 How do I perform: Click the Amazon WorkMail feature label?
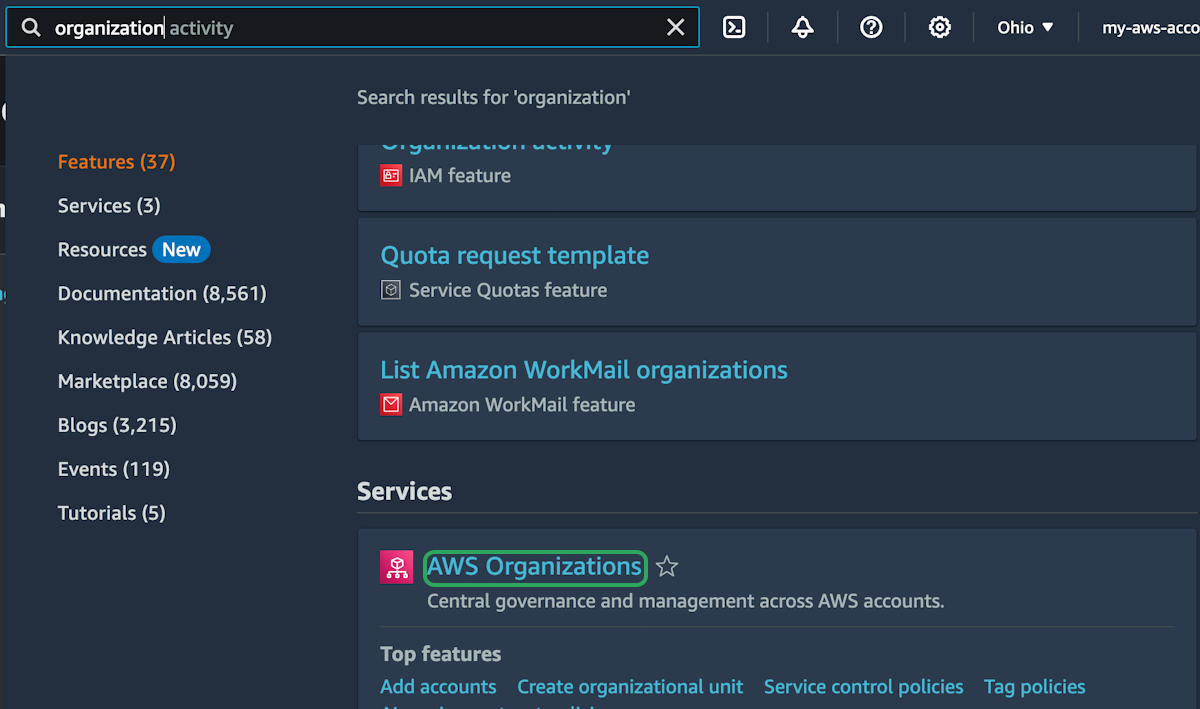click(x=522, y=405)
